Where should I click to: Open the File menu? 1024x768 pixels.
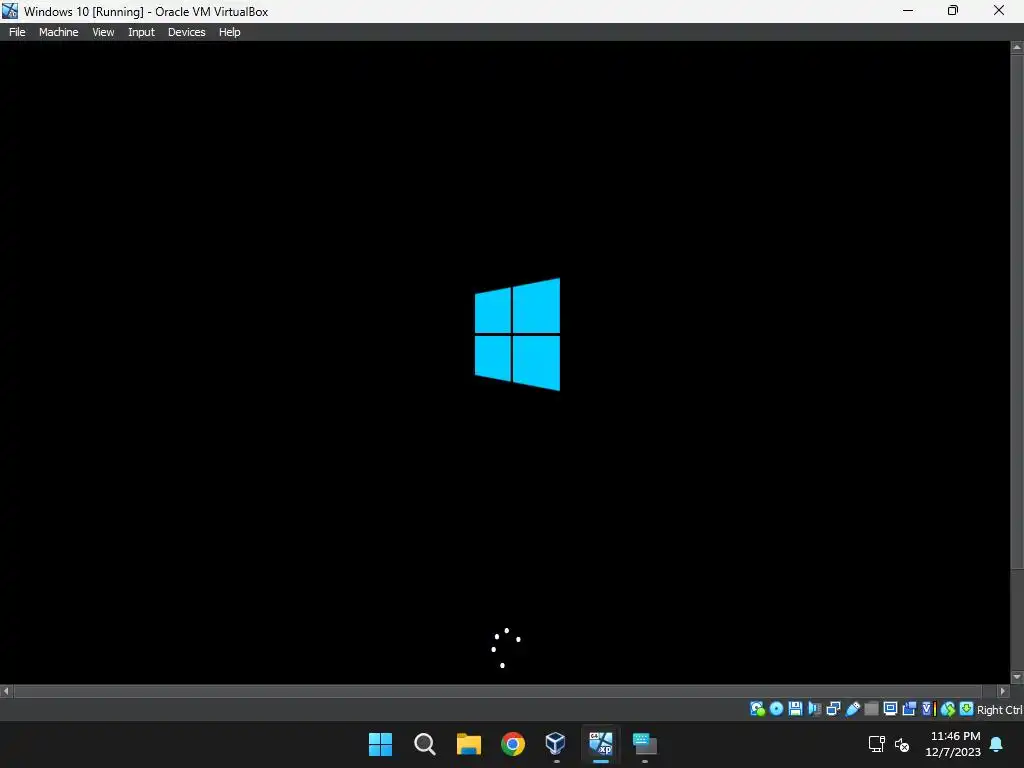coord(17,32)
